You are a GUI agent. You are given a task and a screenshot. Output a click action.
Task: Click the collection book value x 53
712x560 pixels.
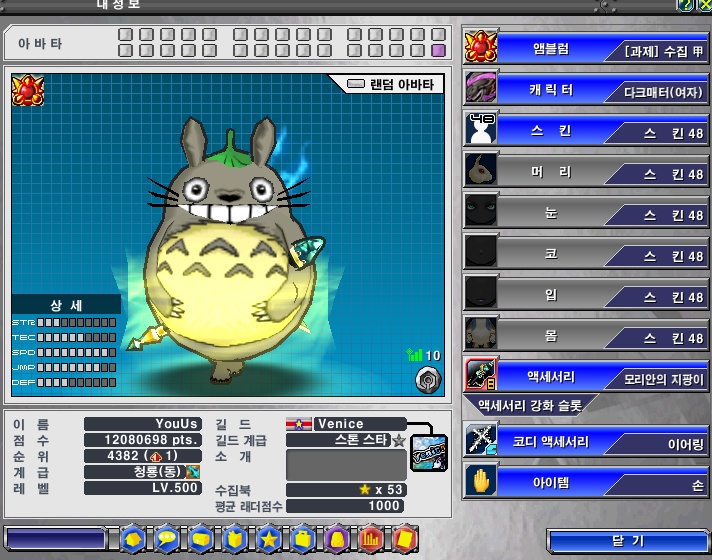click(x=346, y=490)
